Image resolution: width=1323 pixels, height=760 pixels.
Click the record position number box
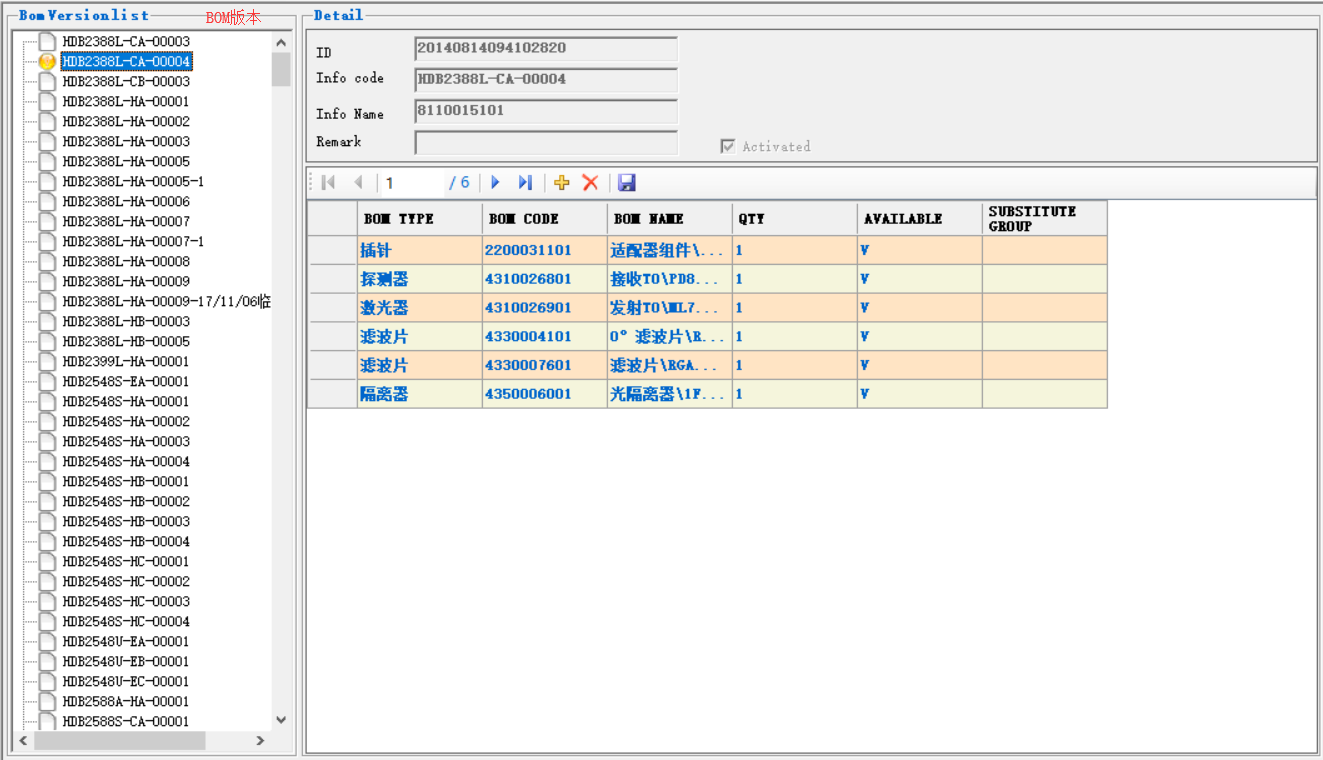click(411, 183)
